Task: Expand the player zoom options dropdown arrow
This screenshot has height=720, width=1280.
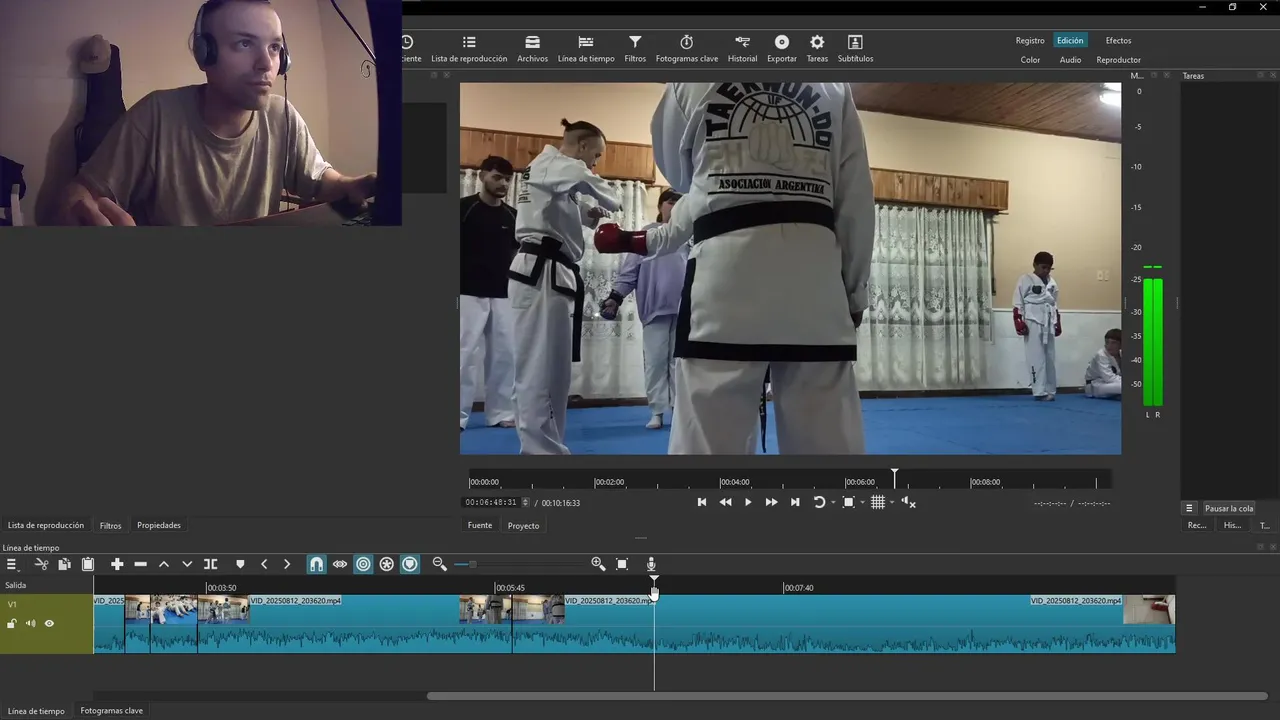Action: tap(862, 503)
